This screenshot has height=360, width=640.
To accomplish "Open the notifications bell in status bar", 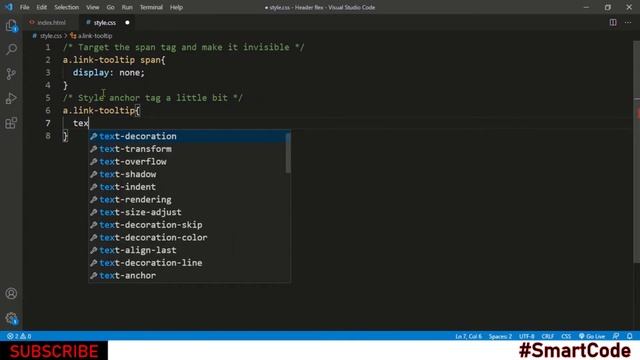I will coord(629,336).
